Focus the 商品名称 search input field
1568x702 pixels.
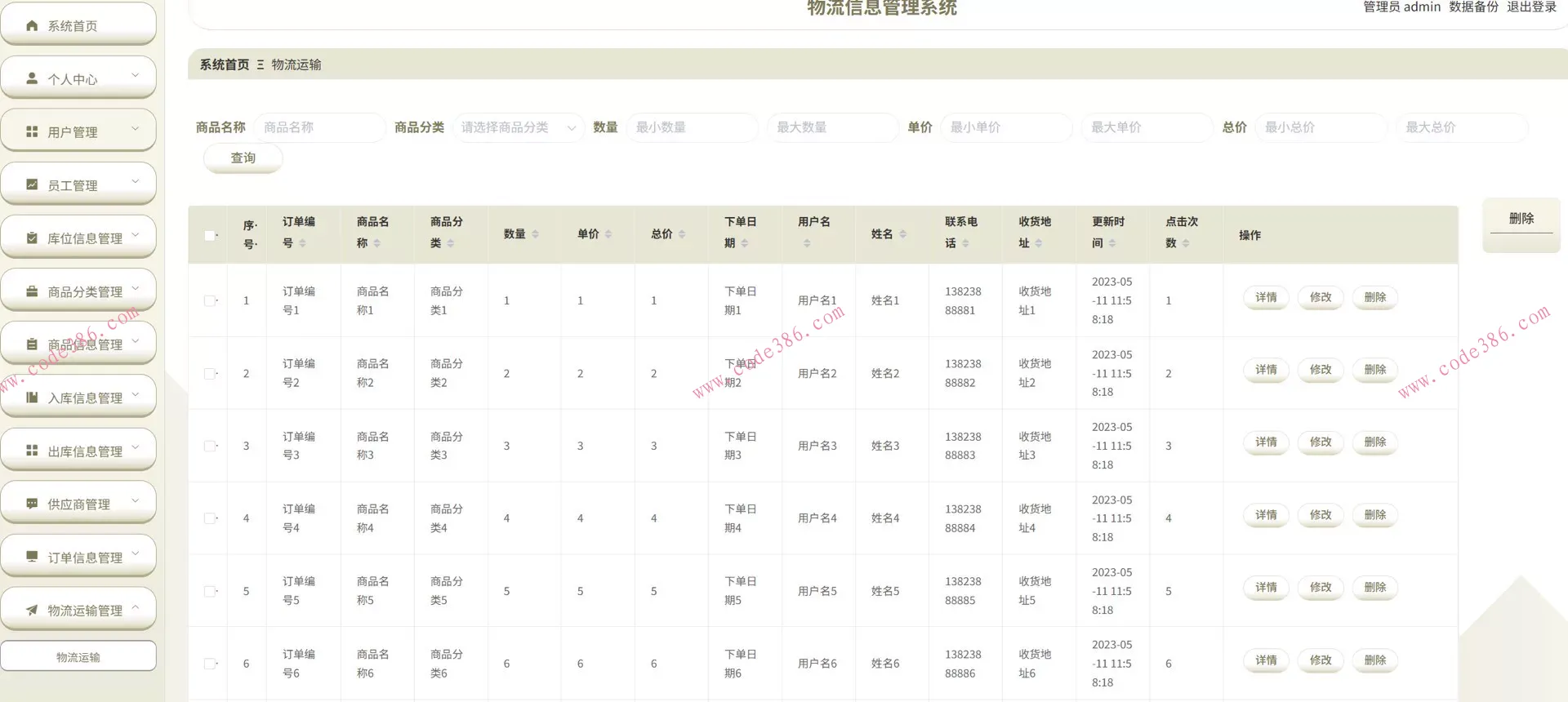point(318,127)
